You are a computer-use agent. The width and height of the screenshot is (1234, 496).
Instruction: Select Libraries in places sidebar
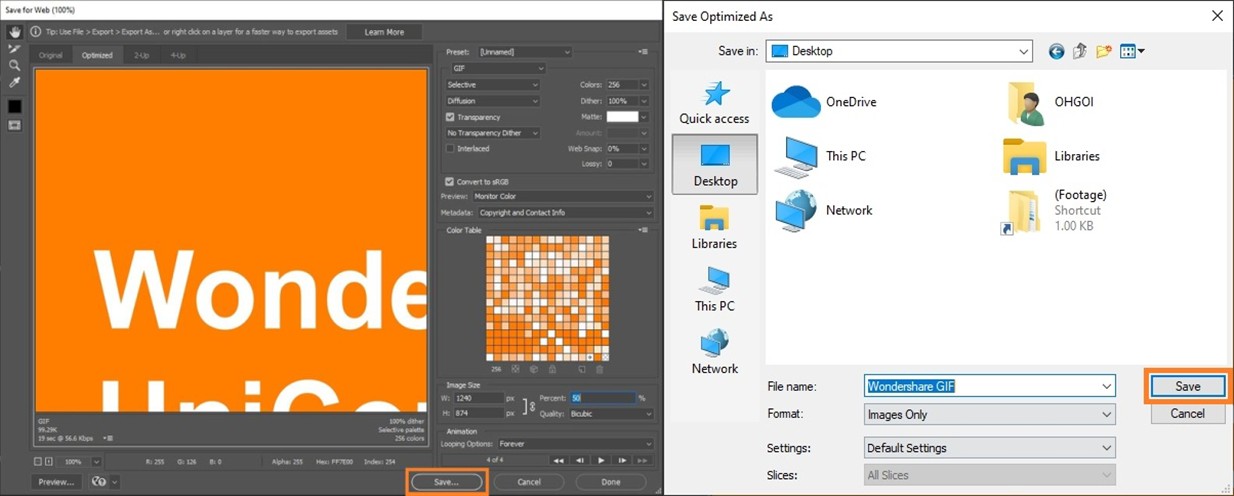(715, 227)
